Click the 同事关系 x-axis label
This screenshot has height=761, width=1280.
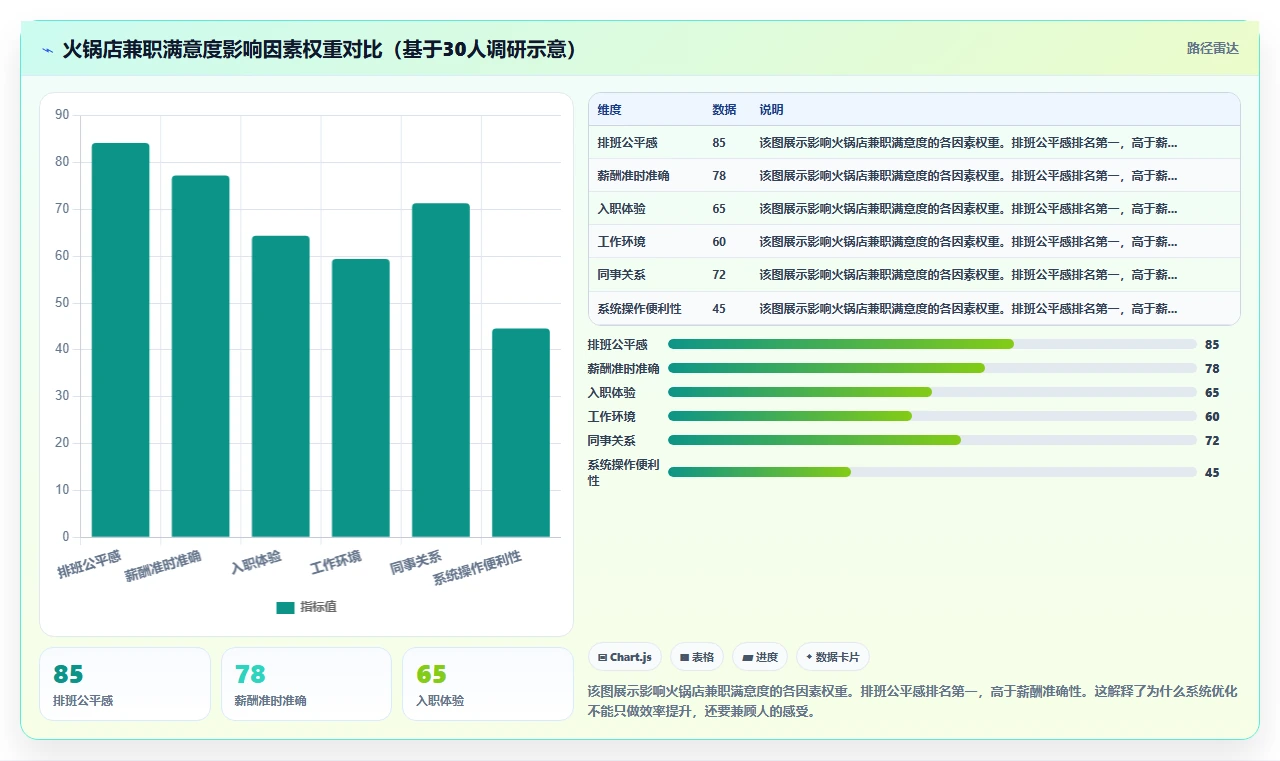415,562
